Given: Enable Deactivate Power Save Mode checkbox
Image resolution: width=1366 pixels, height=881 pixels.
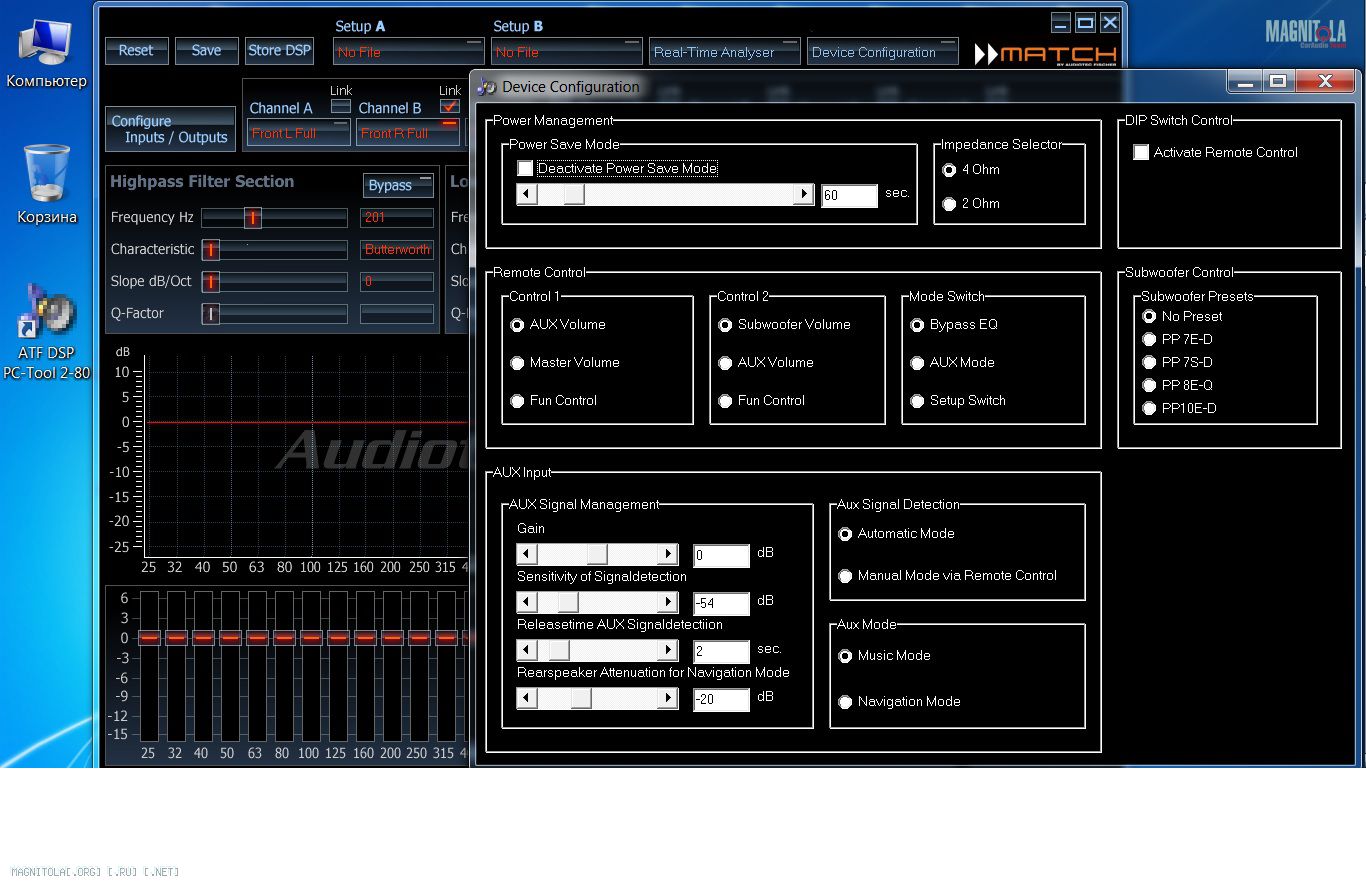Looking at the screenshot, I should point(525,168).
